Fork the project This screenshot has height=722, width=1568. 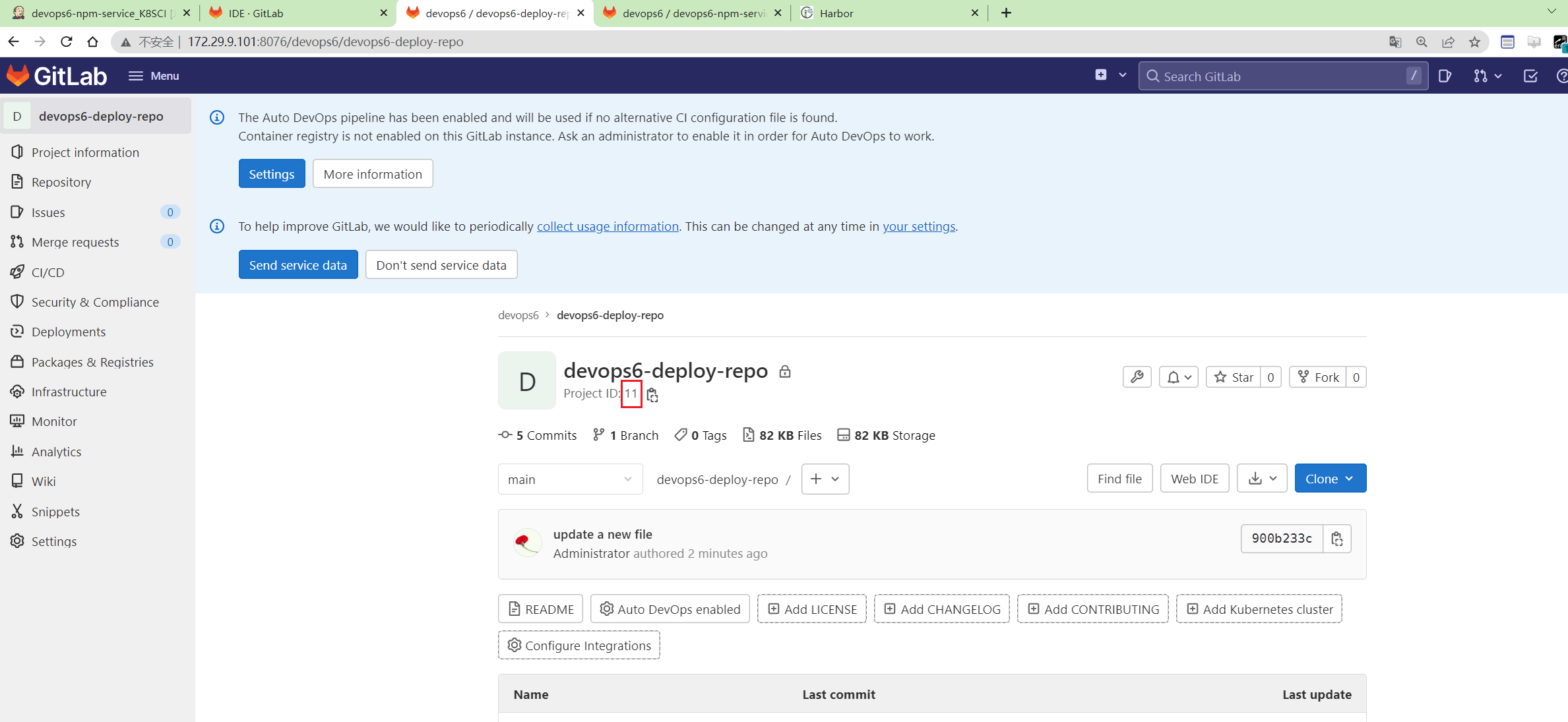pos(1318,377)
